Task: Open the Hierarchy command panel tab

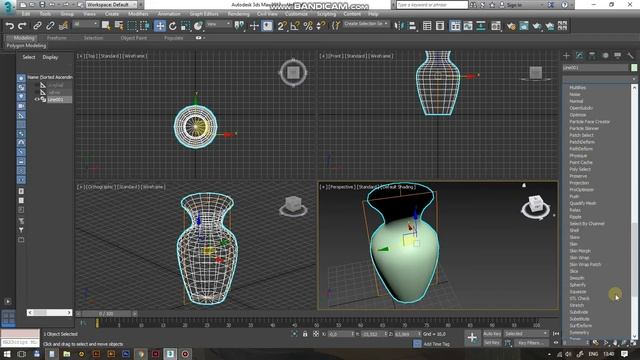Action: coord(592,56)
